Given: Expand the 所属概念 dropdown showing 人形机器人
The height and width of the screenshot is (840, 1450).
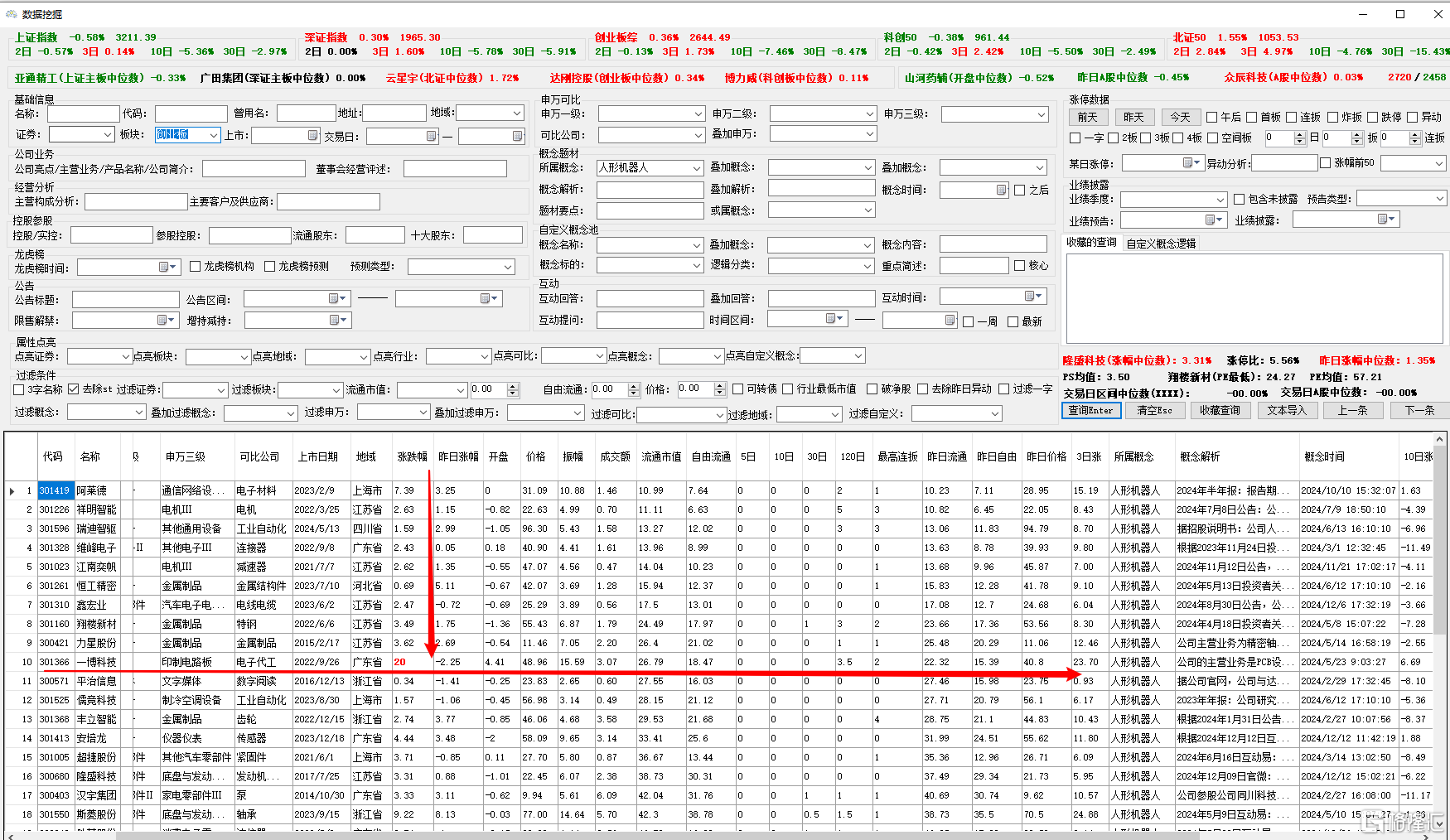Looking at the screenshot, I should 697,168.
